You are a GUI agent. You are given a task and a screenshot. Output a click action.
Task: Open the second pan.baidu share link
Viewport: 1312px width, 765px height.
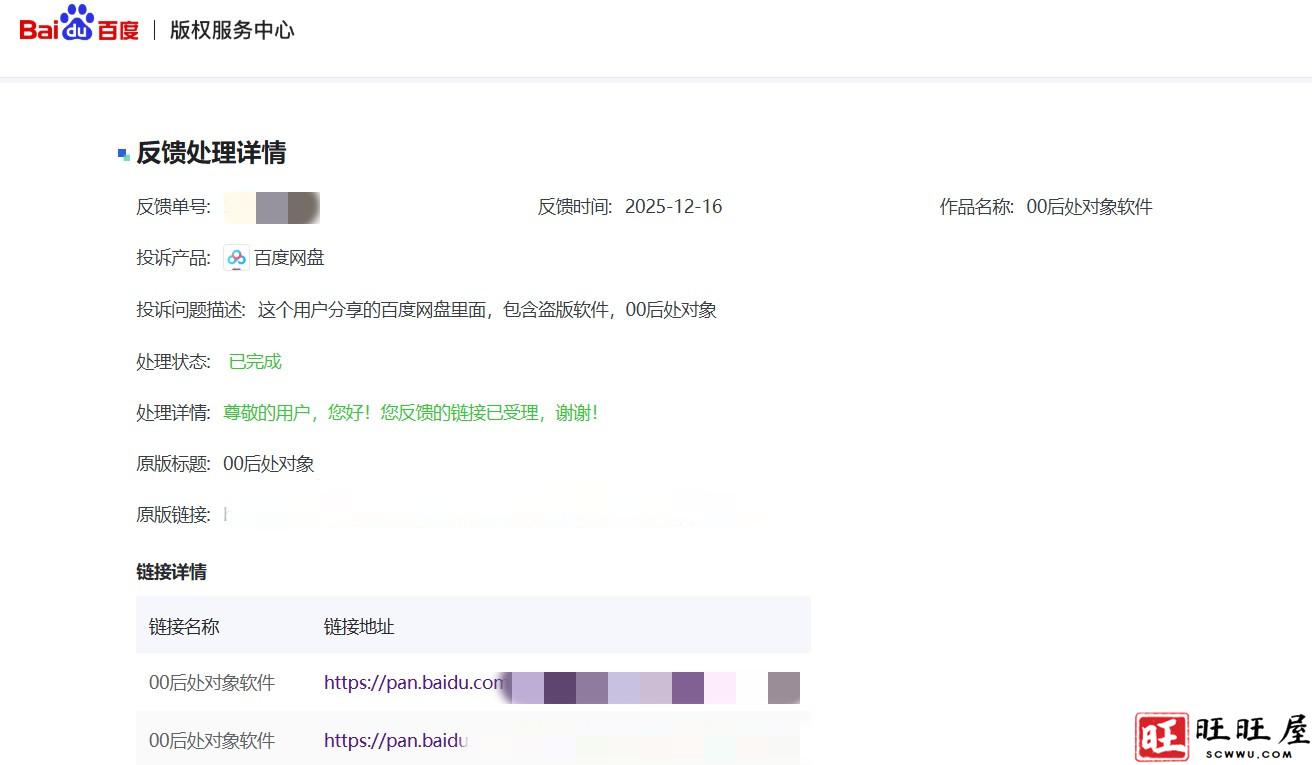click(x=397, y=740)
